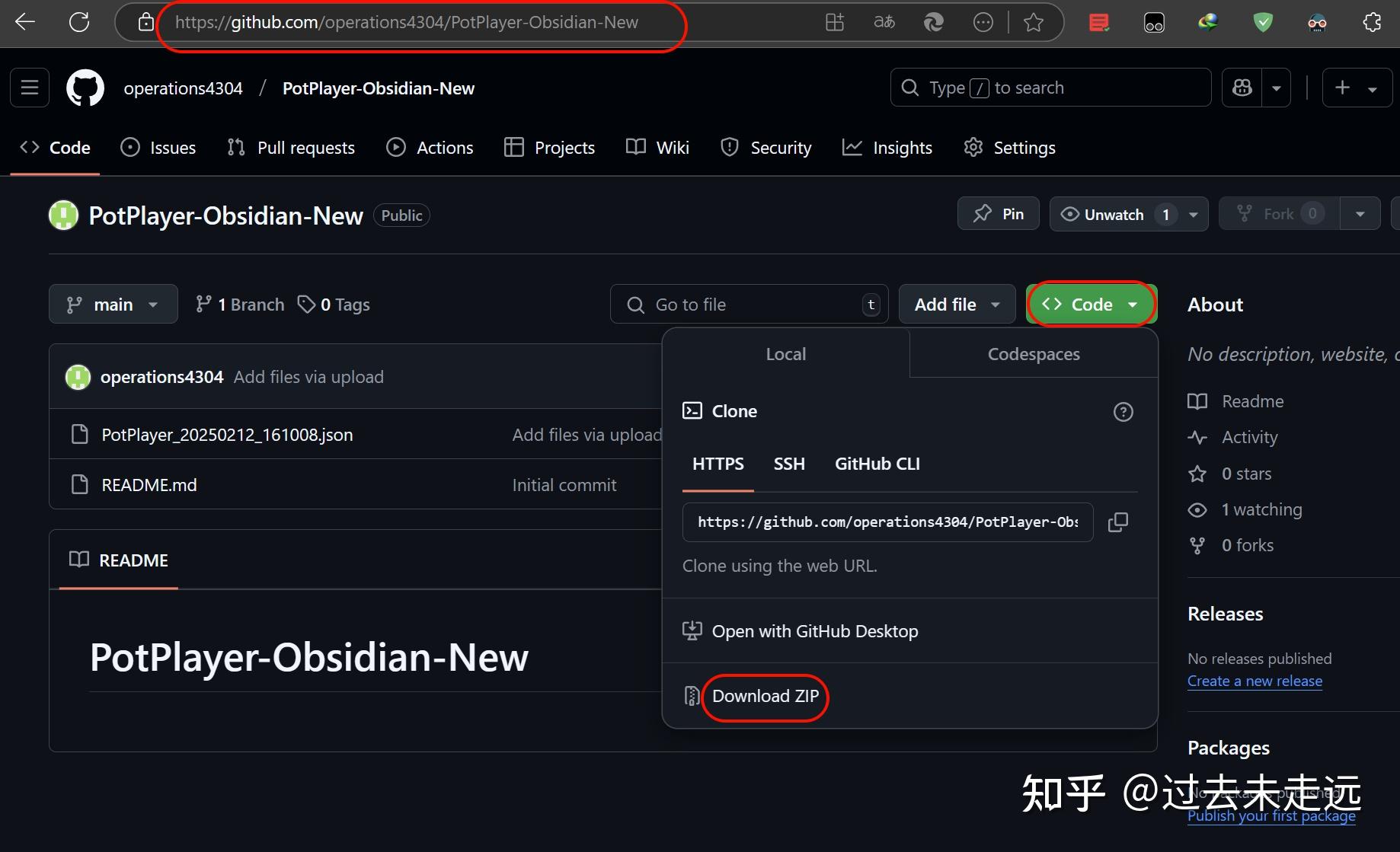The height and width of the screenshot is (852, 1400).
Task: Bookmark this page with the star icon
Action: coord(1033,22)
